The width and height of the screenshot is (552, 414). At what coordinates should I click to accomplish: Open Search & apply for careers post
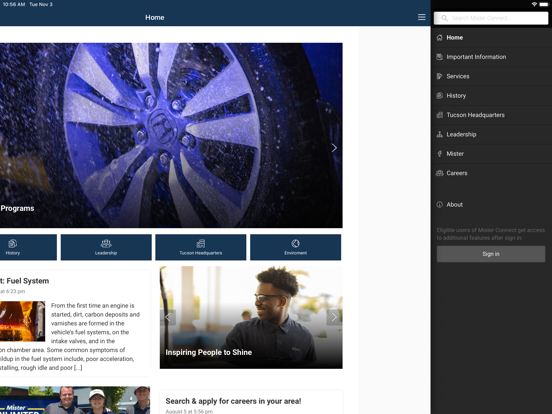click(x=233, y=401)
